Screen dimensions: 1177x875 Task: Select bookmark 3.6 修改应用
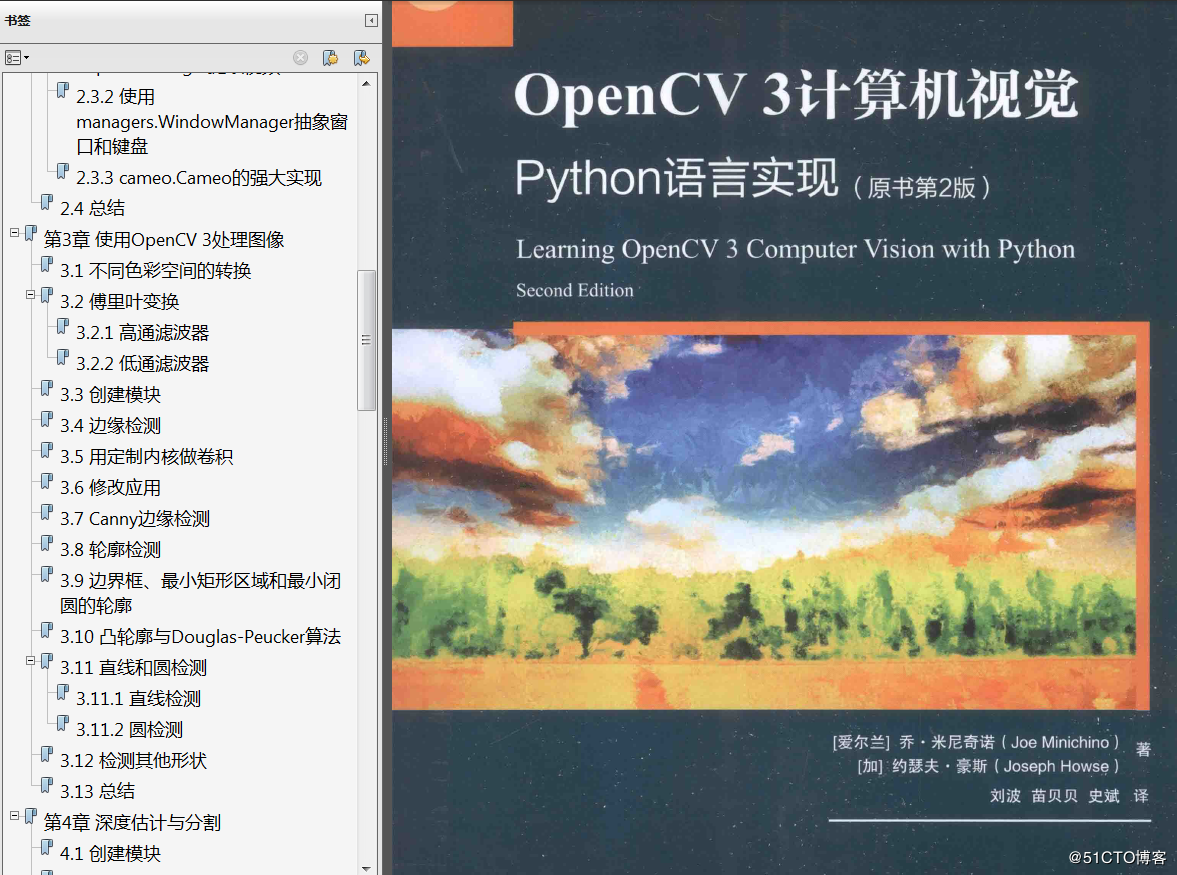(x=110, y=488)
